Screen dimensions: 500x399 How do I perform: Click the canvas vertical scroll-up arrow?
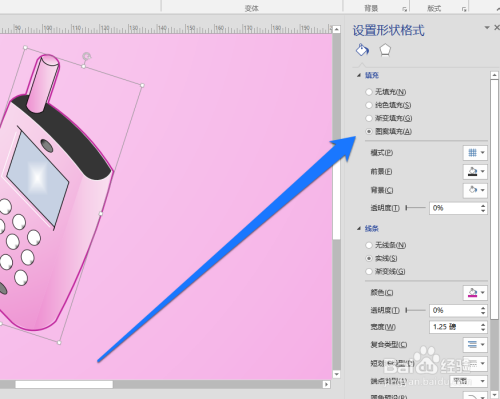337,29
